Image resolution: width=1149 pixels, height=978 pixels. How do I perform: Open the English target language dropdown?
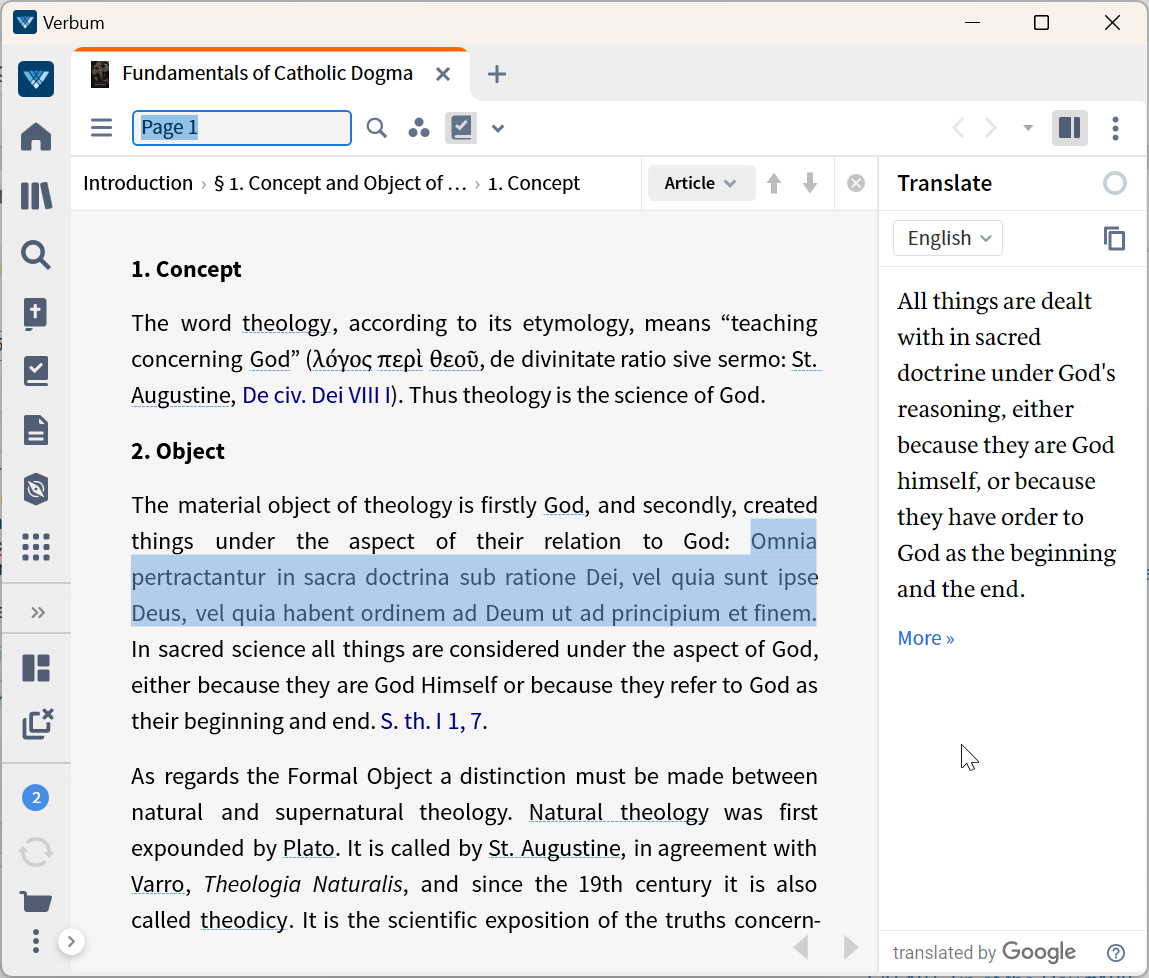tap(947, 238)
